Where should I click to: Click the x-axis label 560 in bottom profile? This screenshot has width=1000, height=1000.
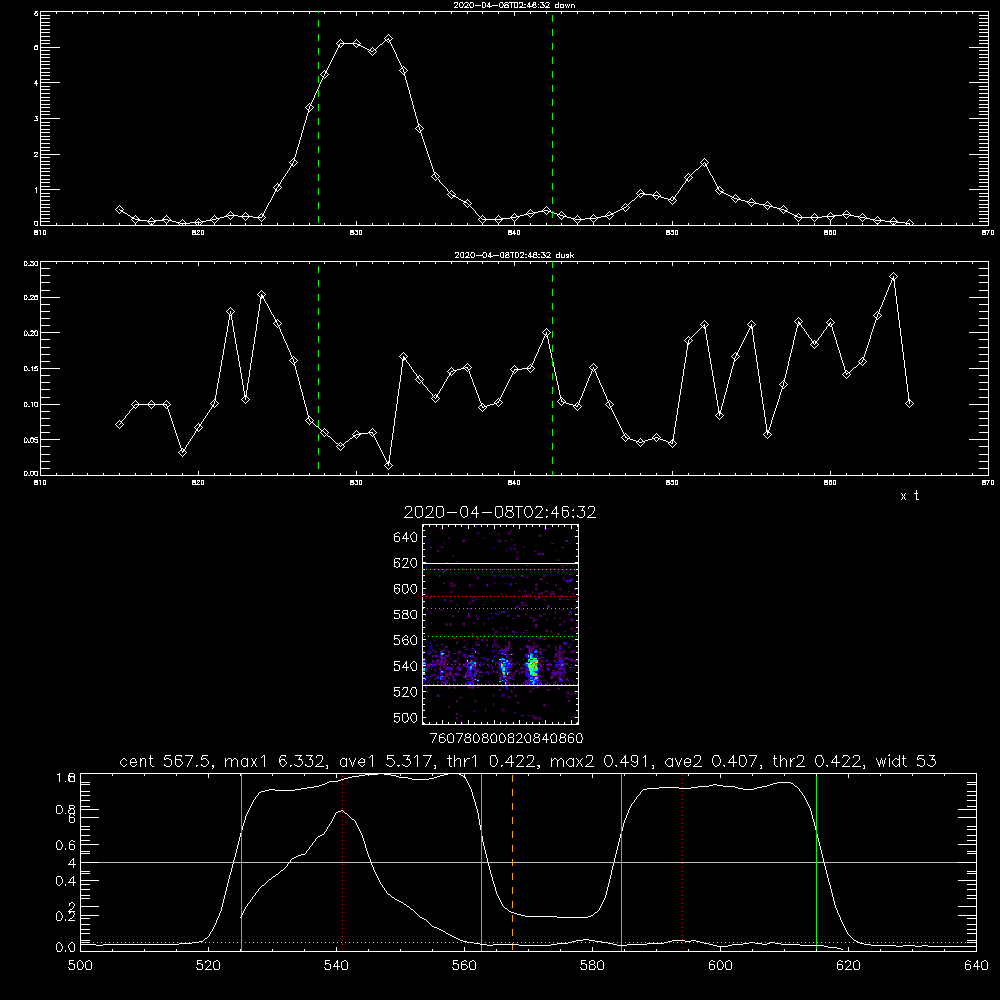[464, 966]
